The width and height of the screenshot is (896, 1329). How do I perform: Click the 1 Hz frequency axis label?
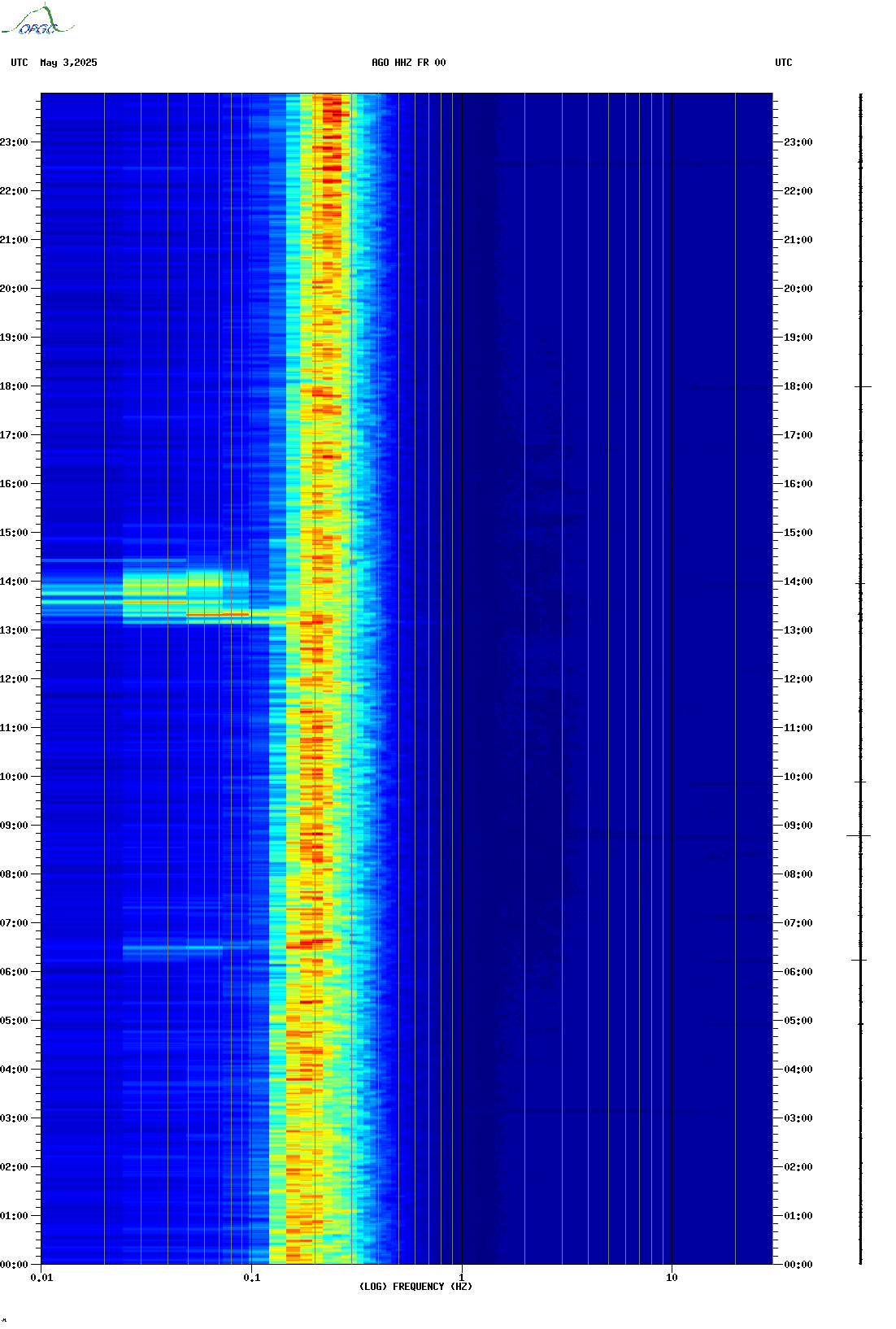(x=462, y=1278)
